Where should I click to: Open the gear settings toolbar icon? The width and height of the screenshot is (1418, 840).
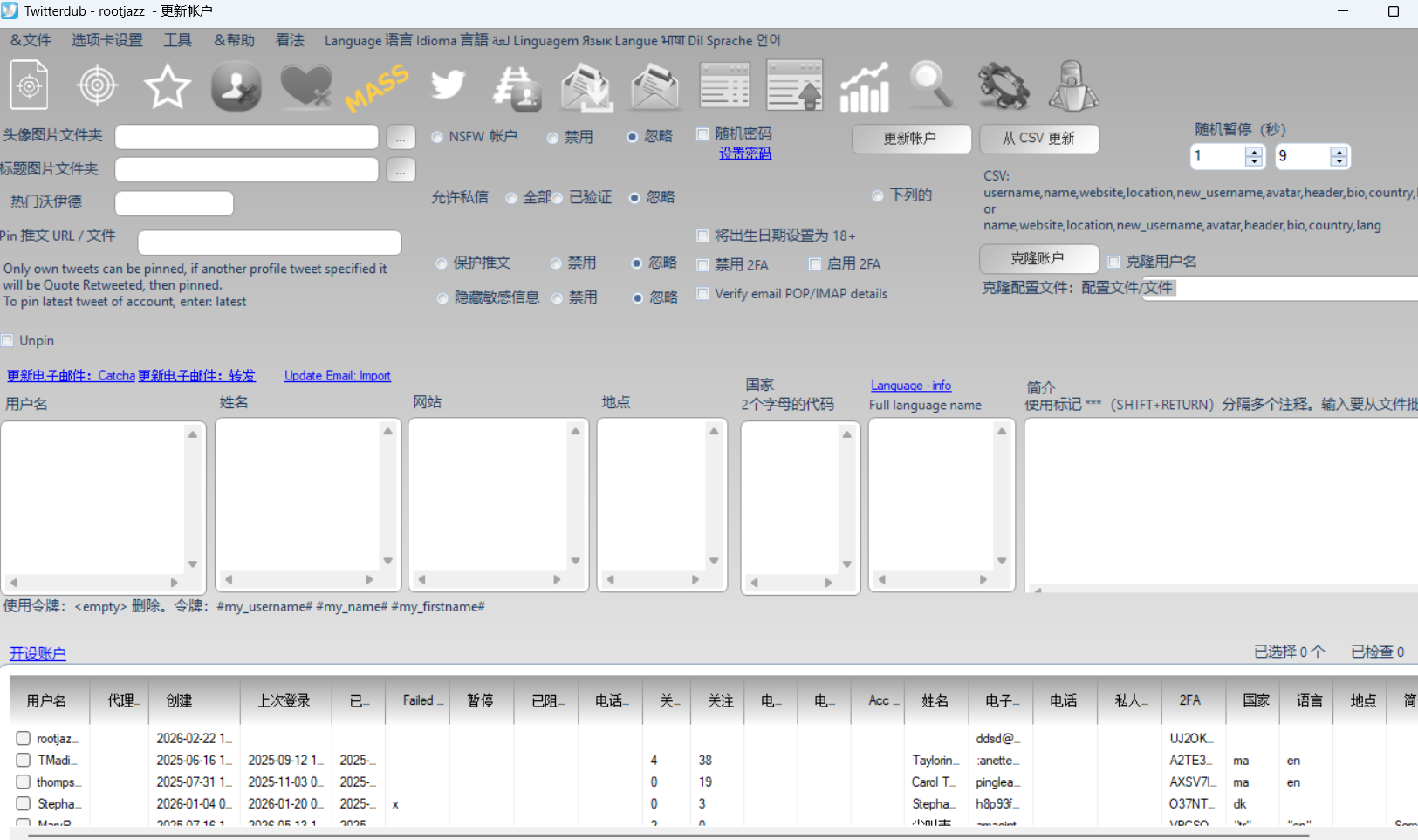pos(1004,85)
